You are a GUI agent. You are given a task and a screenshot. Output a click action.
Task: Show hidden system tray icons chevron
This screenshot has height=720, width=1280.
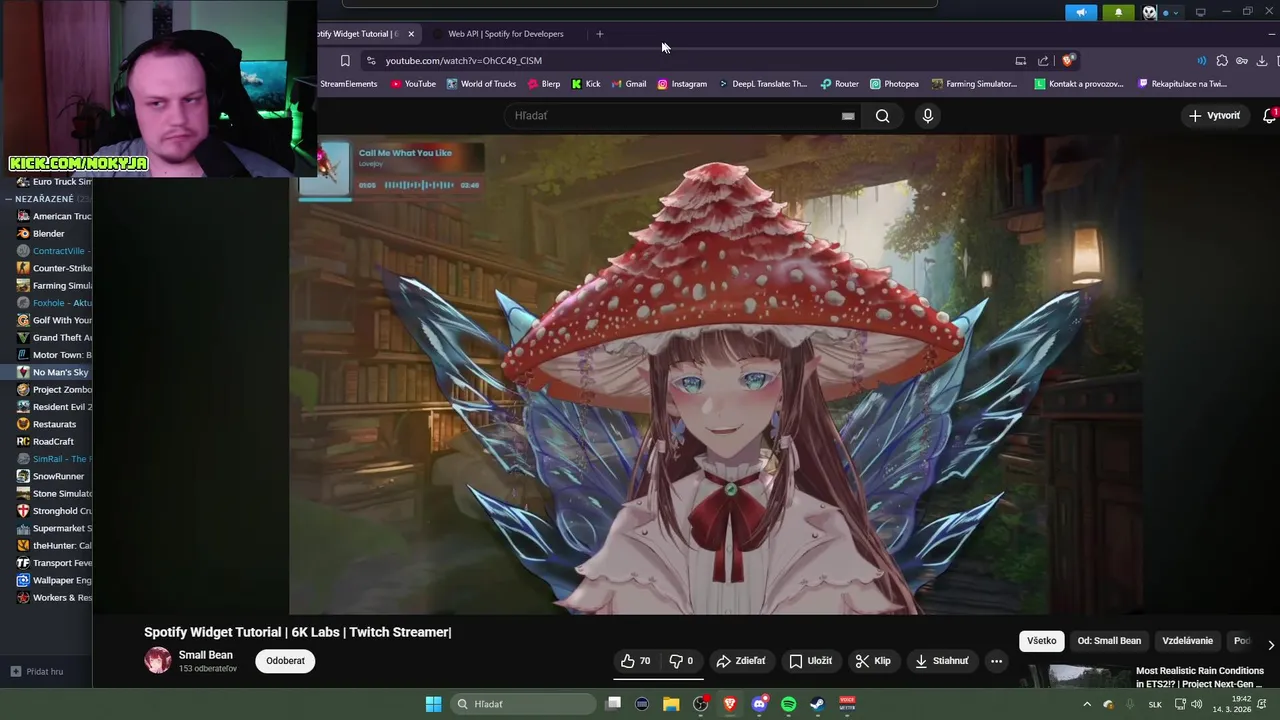point(1087,704)
